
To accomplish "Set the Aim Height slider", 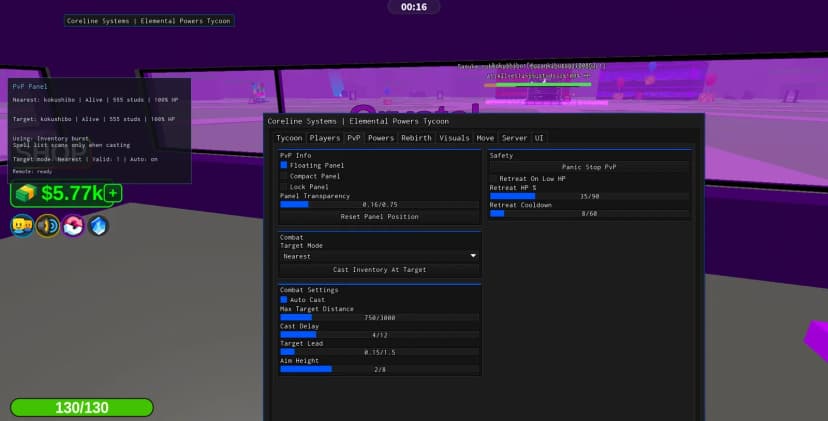I will pos(379,369).
